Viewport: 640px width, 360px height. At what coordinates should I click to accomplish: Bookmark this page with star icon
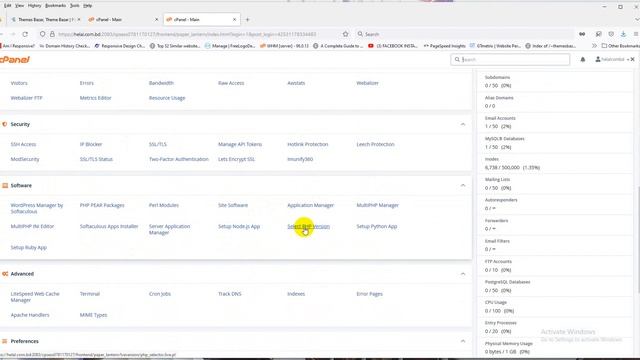[x=346, y=34]
